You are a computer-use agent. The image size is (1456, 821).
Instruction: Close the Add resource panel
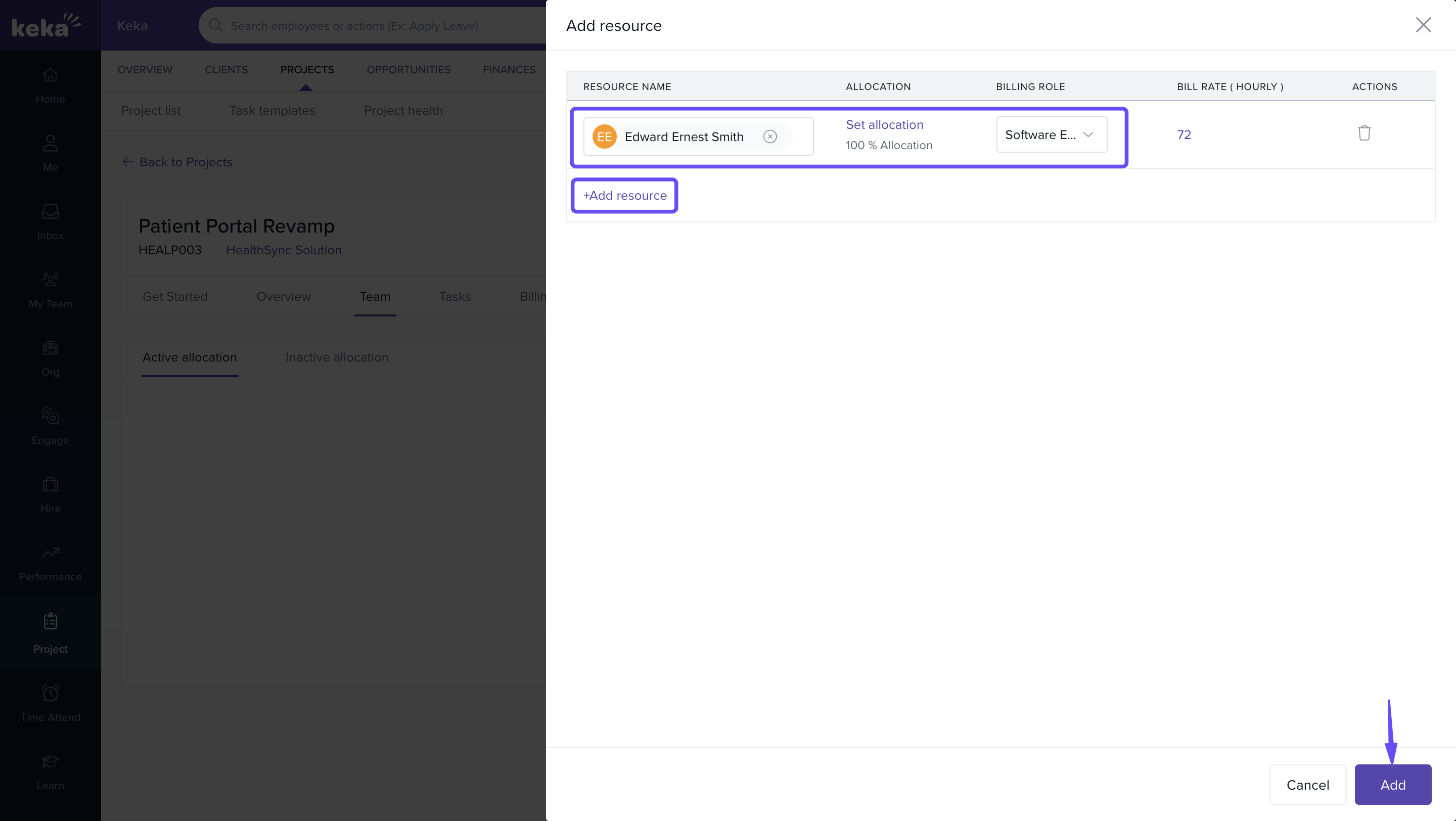tap(1423, 25)
